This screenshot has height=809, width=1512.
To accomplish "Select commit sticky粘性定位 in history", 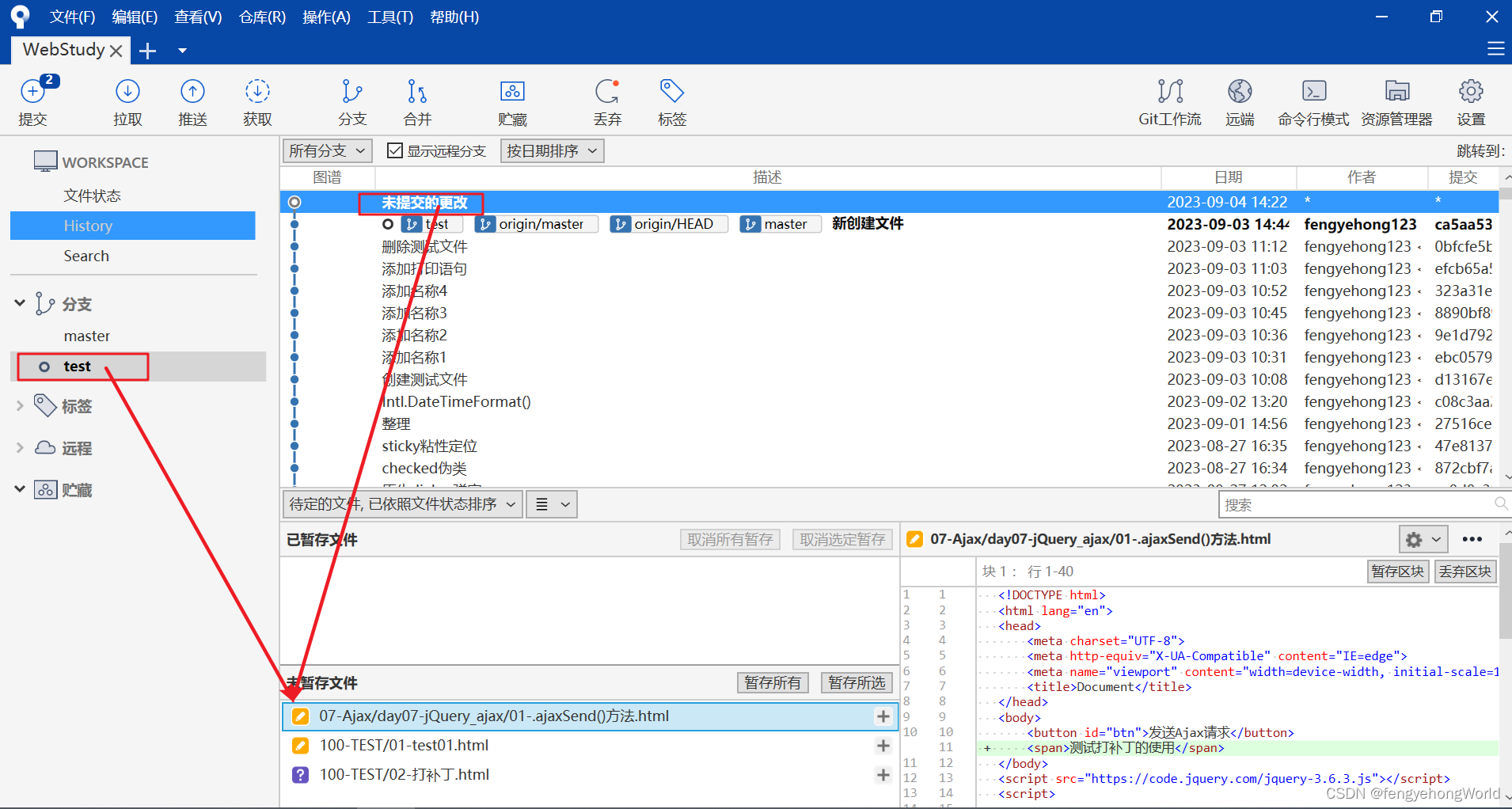I will pos(889,446).
